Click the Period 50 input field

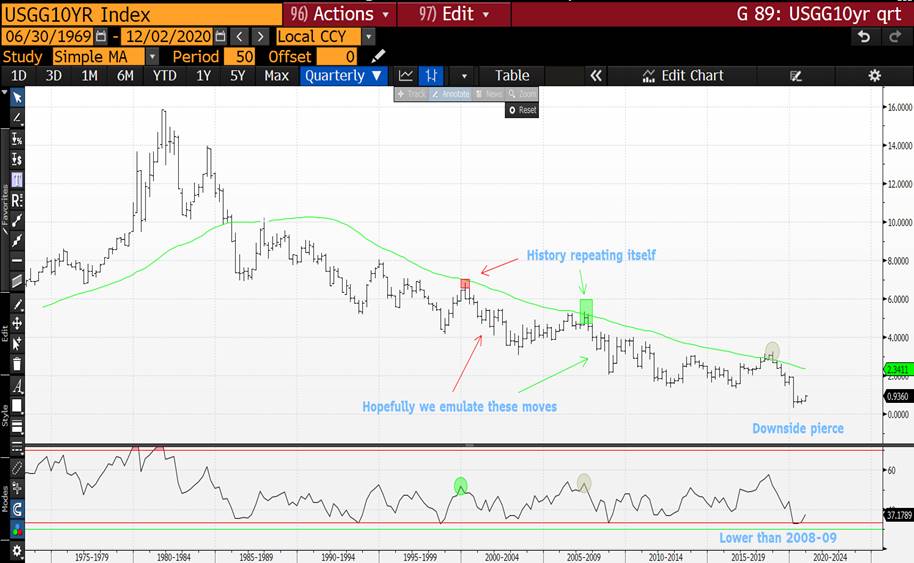[x=238, y=57]
